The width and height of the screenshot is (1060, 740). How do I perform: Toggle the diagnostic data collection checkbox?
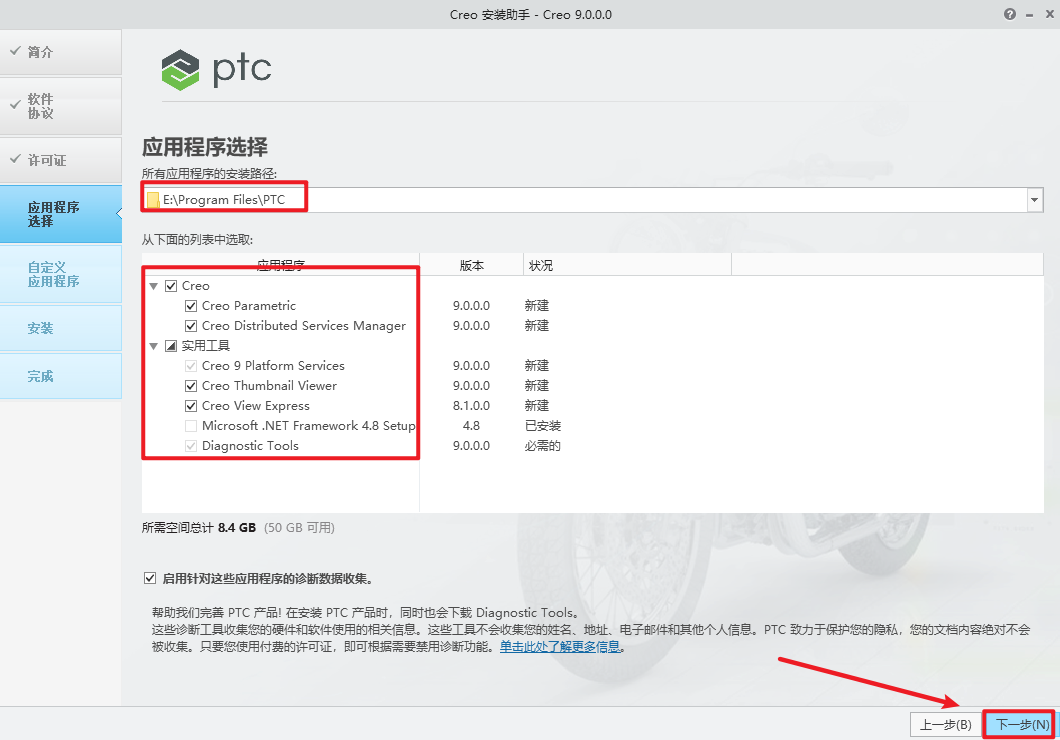tap(152, 577)
